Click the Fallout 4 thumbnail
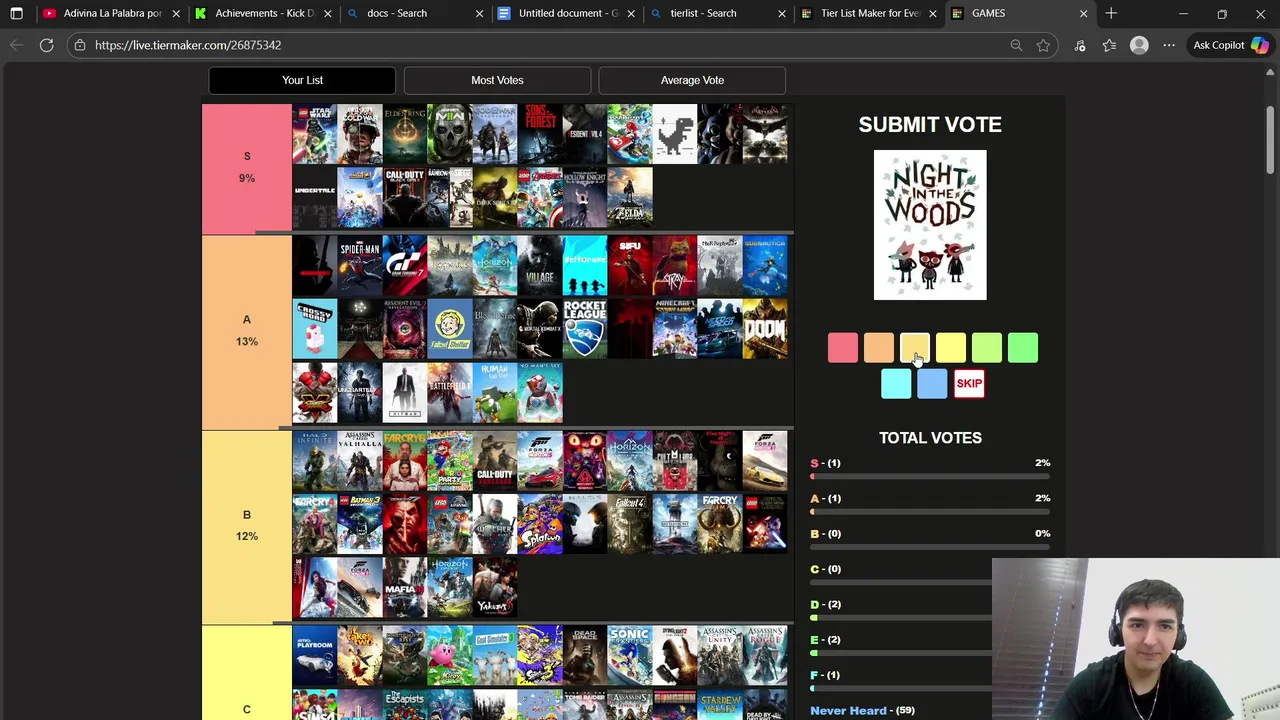The image size is (1280, 720). tap(630, 524)
